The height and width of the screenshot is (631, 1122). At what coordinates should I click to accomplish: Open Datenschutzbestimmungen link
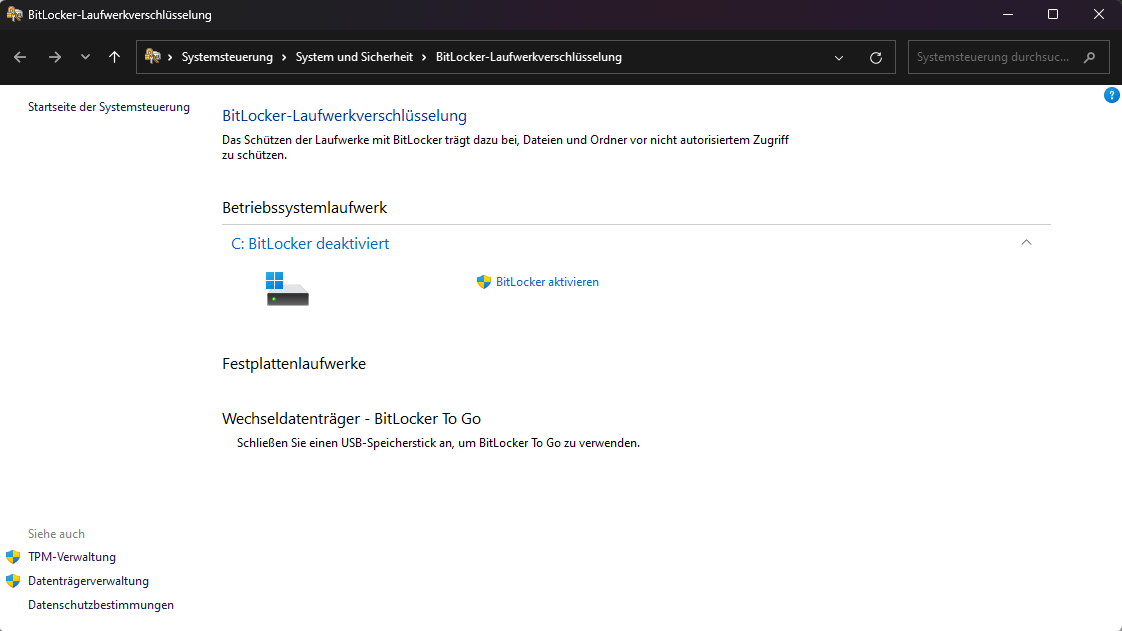(101, 605)
